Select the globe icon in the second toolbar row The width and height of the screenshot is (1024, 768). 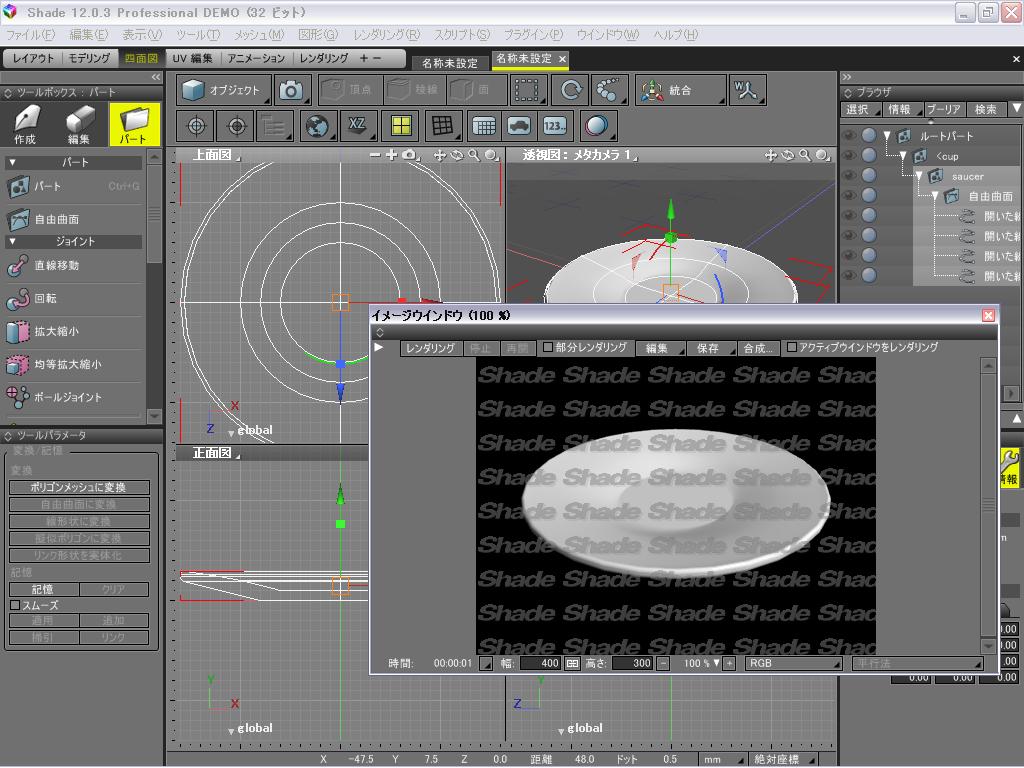[x=317, y=126]
